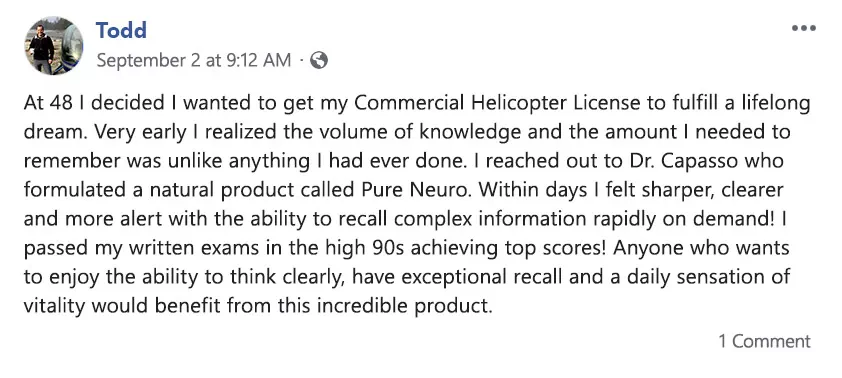
Task: Open Todd's circular profile photo
Action: point(54,45)
